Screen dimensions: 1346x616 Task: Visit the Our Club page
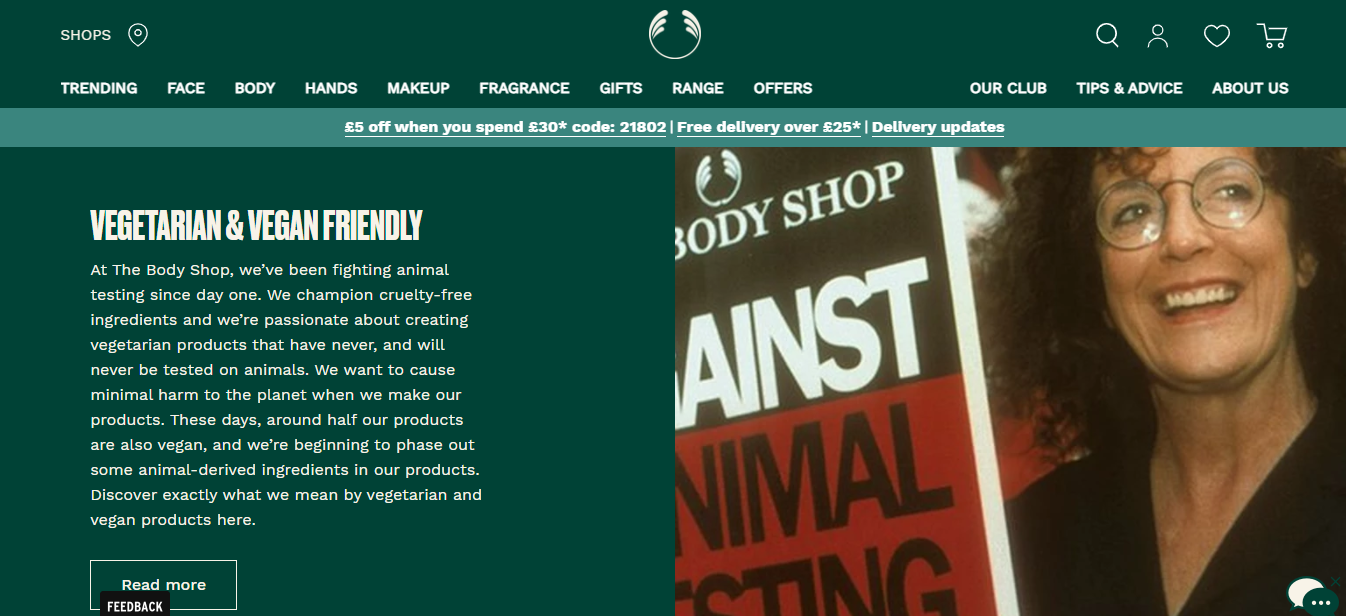click(1008, 88)
